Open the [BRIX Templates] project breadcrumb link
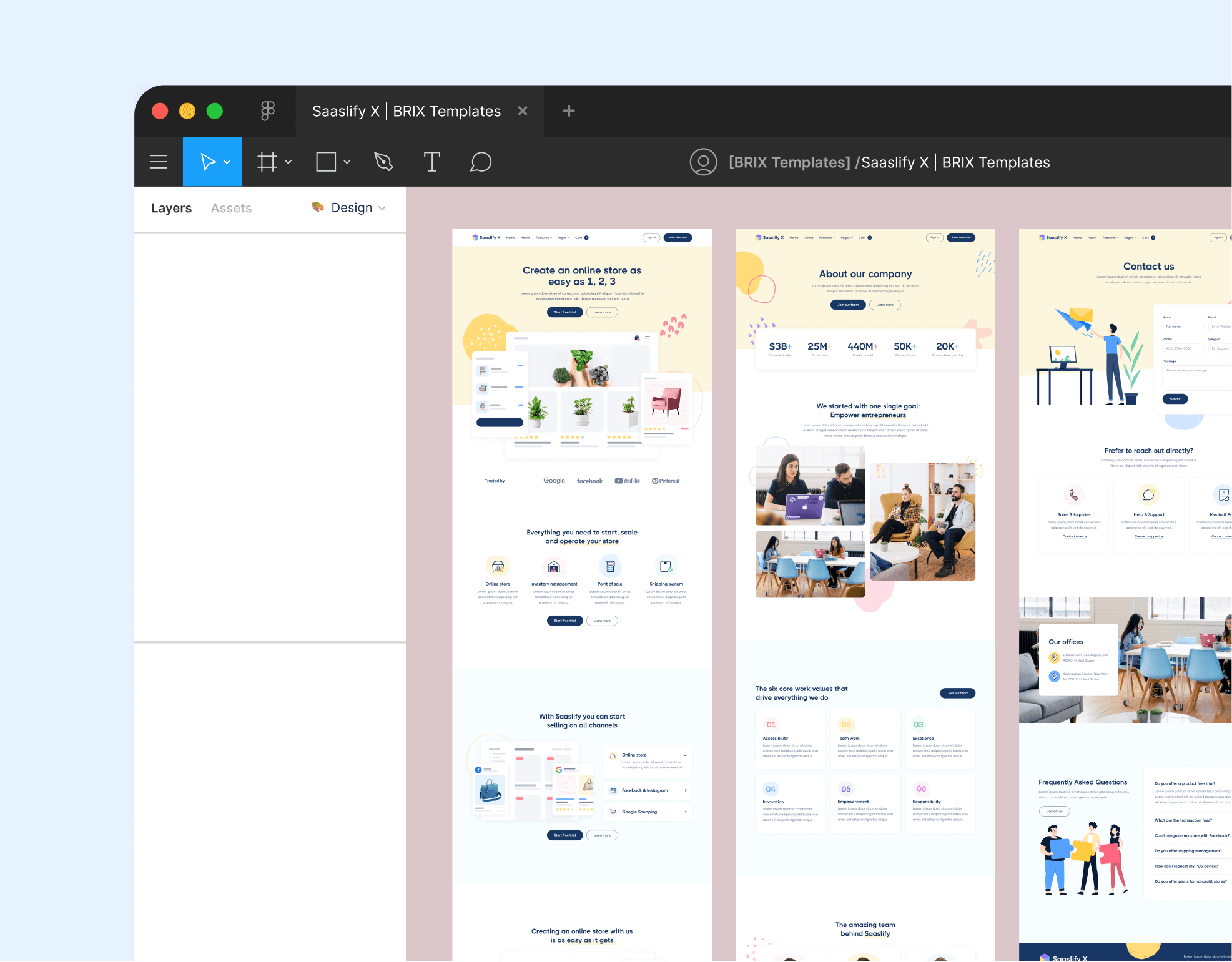 pyautogui.click(x=788, y=162)
